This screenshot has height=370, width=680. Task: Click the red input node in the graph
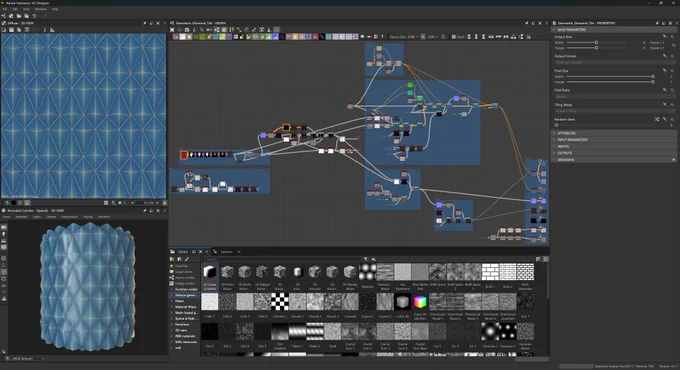(x=184, y=155)
